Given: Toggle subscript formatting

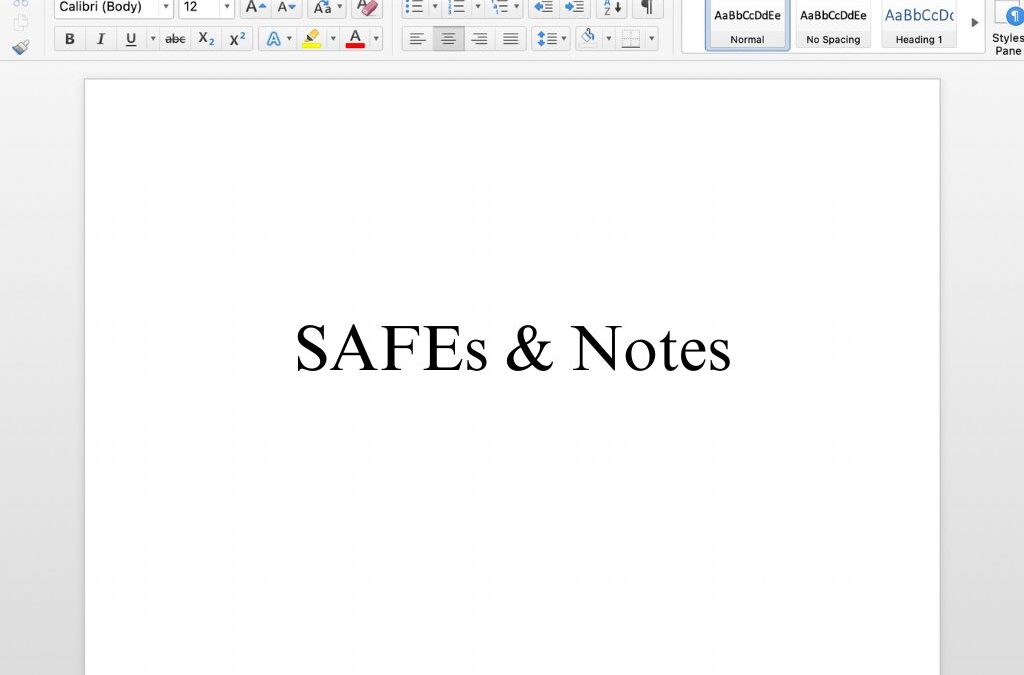Looking at the screenshot, I should coord(206,39).
